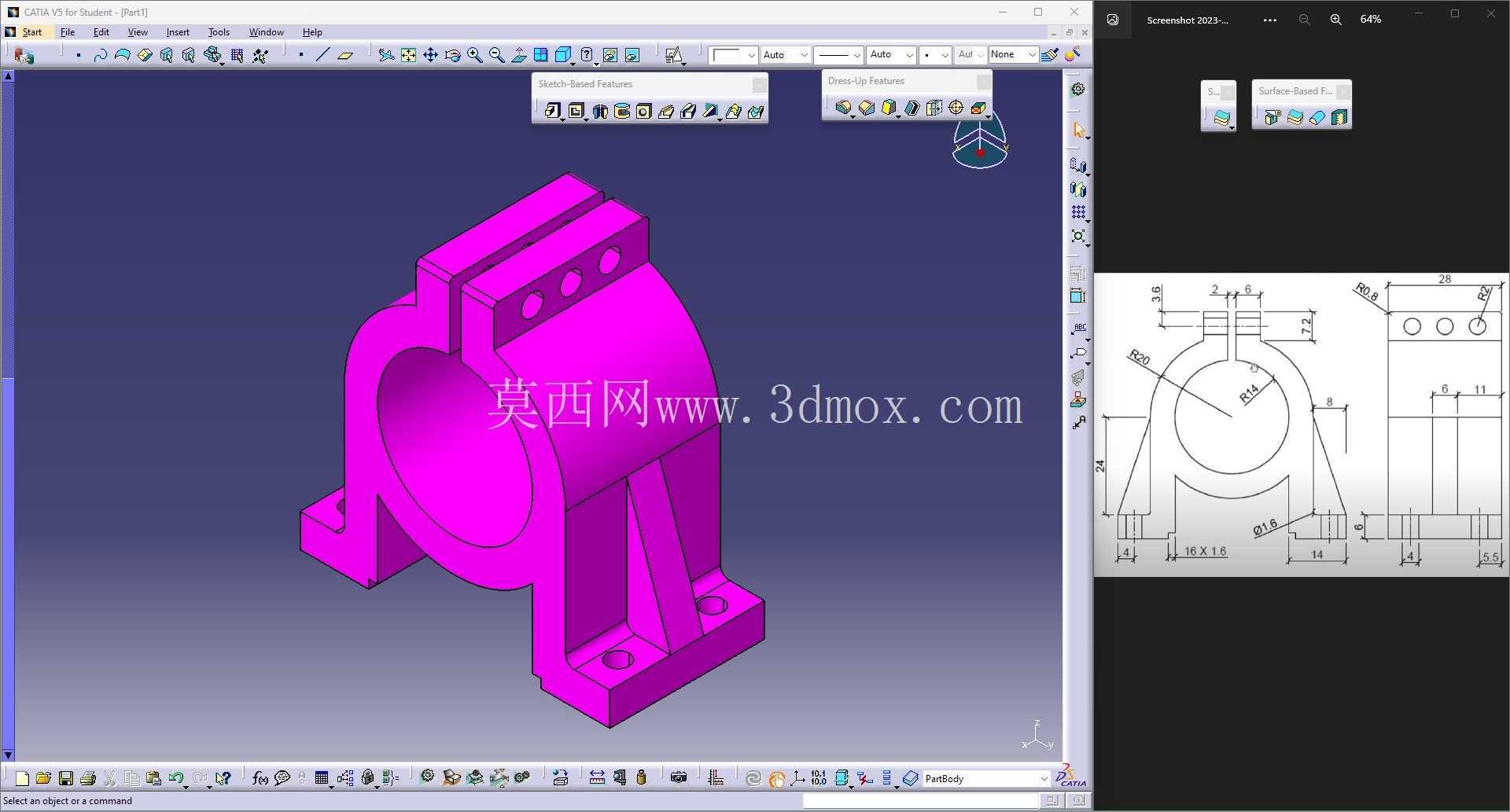The width and height of the screenshot is (1510, 812).
Task: Click the Undo arrow icon
Action: 175,778
